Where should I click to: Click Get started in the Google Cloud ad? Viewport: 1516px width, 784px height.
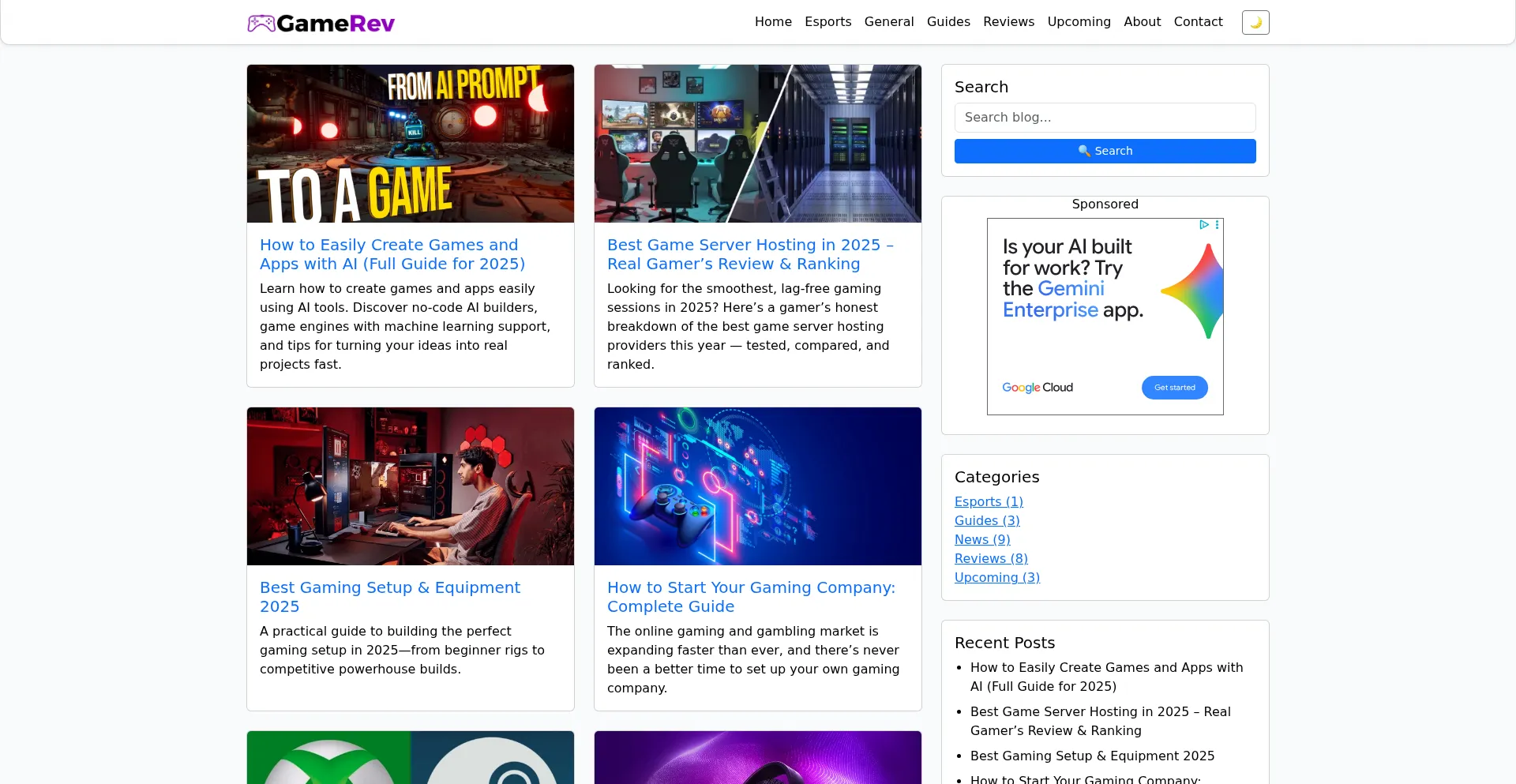(x=1174, y=388)
